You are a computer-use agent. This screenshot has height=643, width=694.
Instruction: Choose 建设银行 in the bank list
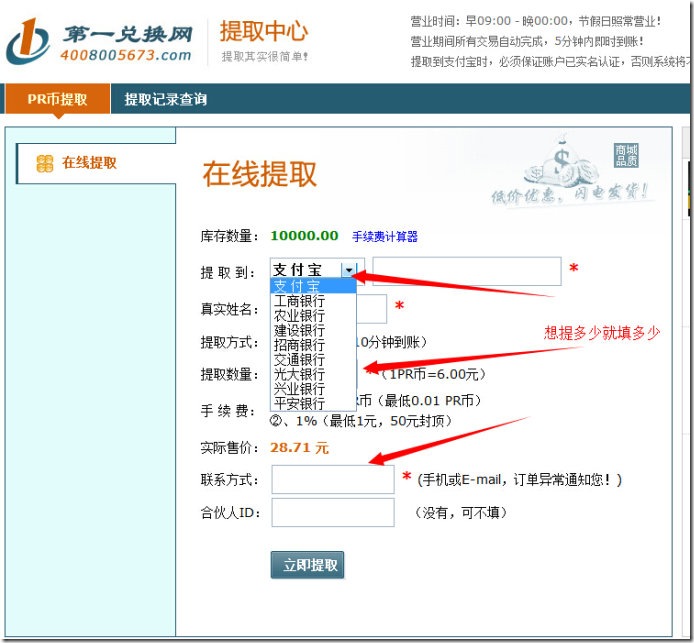coord(299,330)
